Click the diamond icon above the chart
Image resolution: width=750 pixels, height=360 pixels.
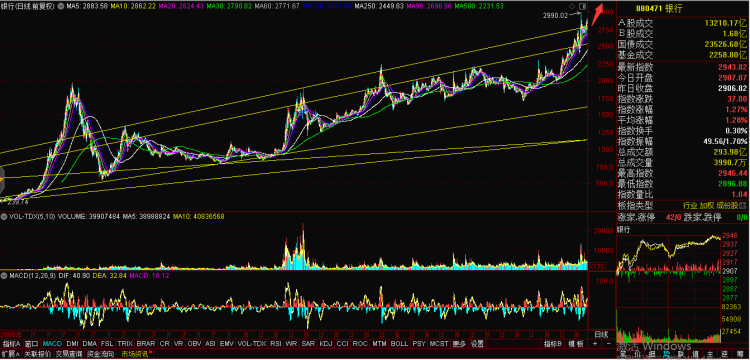(572, 6)
